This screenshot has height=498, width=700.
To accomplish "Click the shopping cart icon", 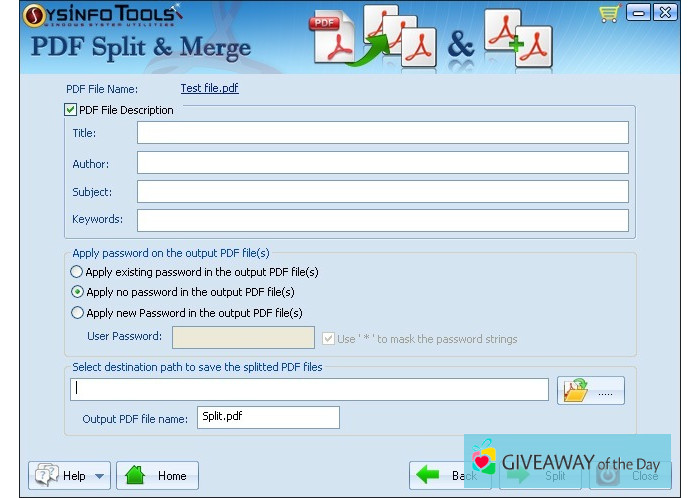I will [609, 13].
